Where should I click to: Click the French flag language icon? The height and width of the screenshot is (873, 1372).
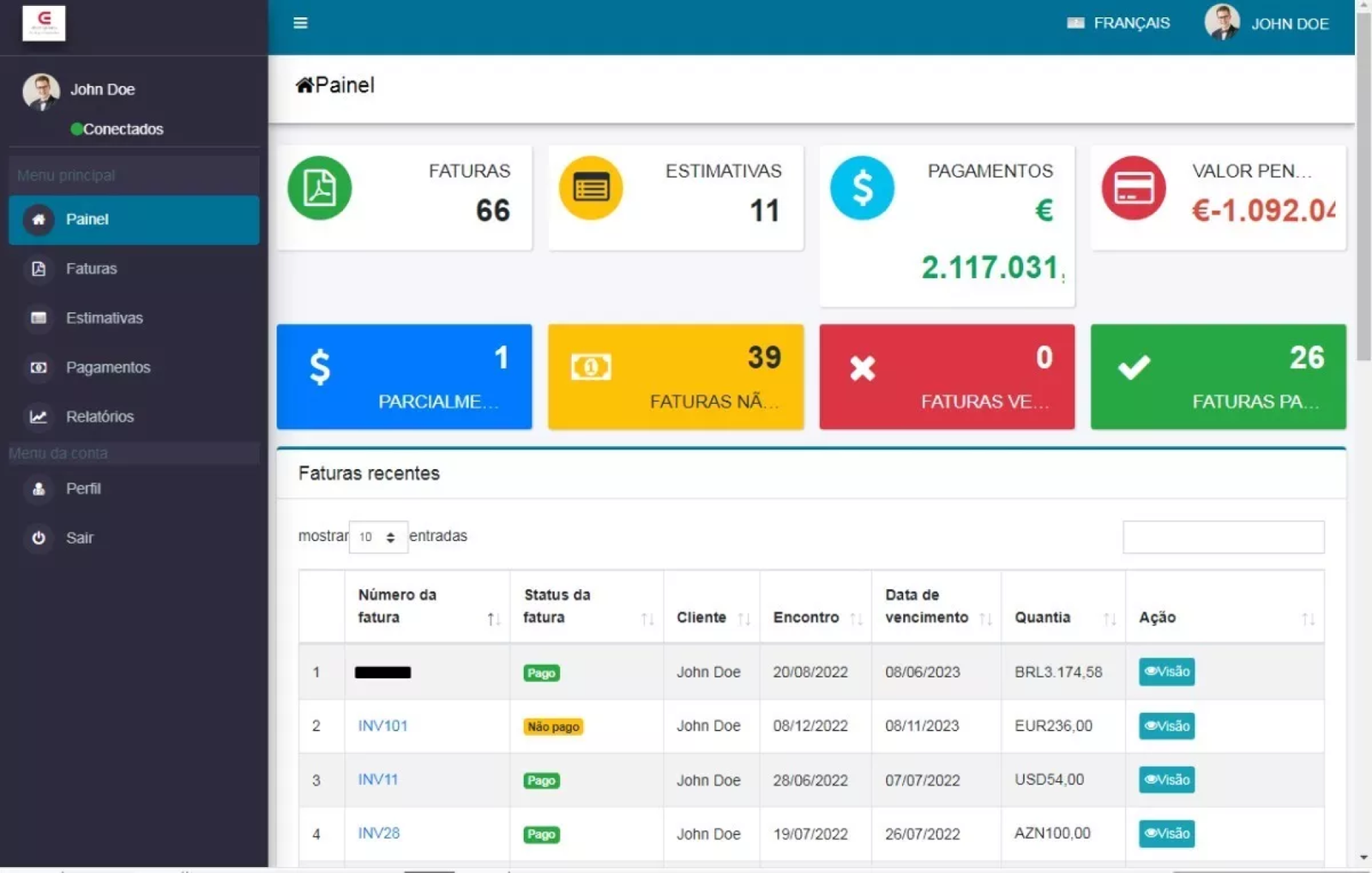[1075, 23]
